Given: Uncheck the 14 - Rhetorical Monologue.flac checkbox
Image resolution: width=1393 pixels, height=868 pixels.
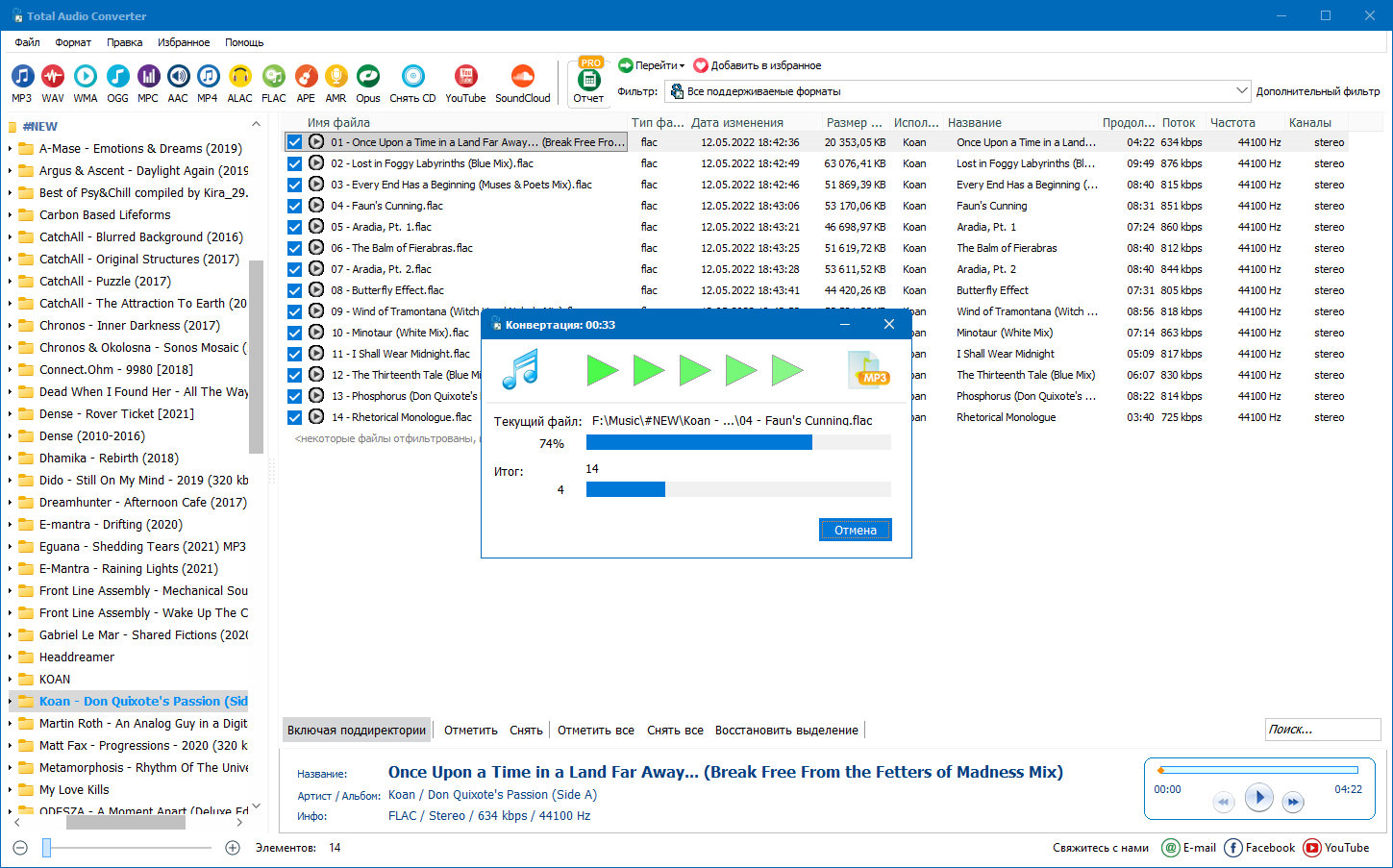Looking at the screenshot, I should [x=295, y=417].
